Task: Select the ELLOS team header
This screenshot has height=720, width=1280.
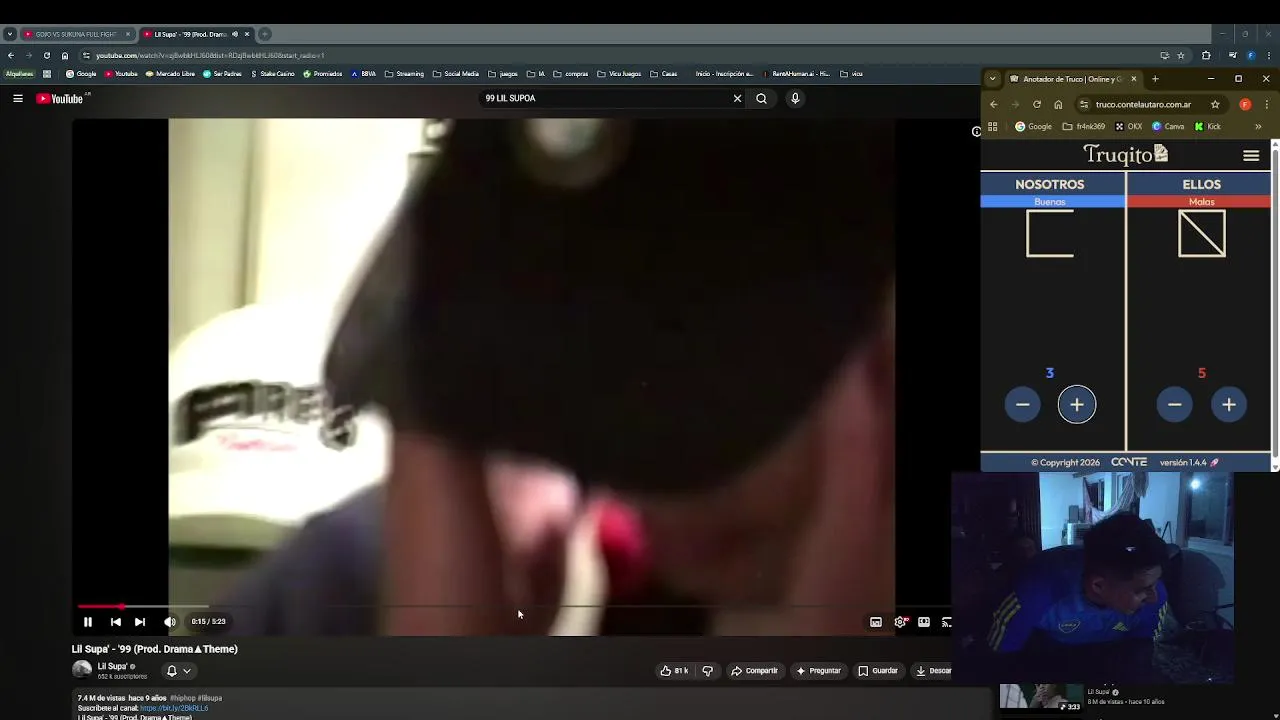Action: pyautogui.click(x=1201, y=184)
